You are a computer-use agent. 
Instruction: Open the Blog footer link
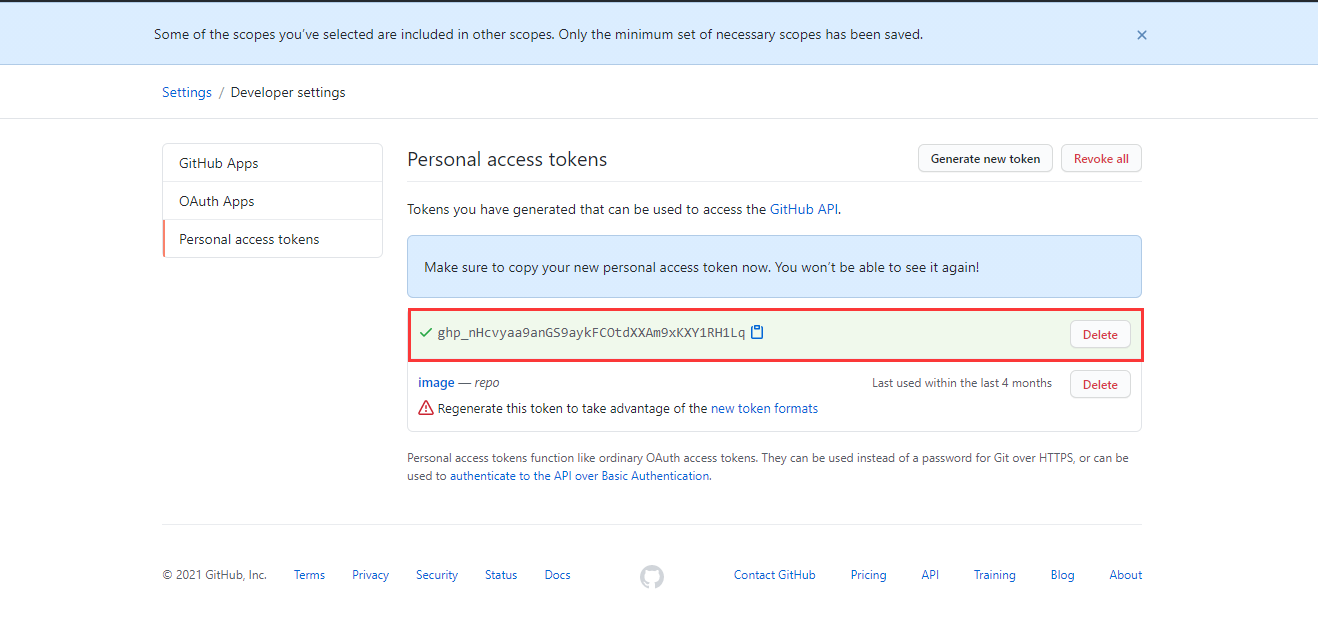click(x=1062, y=575)
